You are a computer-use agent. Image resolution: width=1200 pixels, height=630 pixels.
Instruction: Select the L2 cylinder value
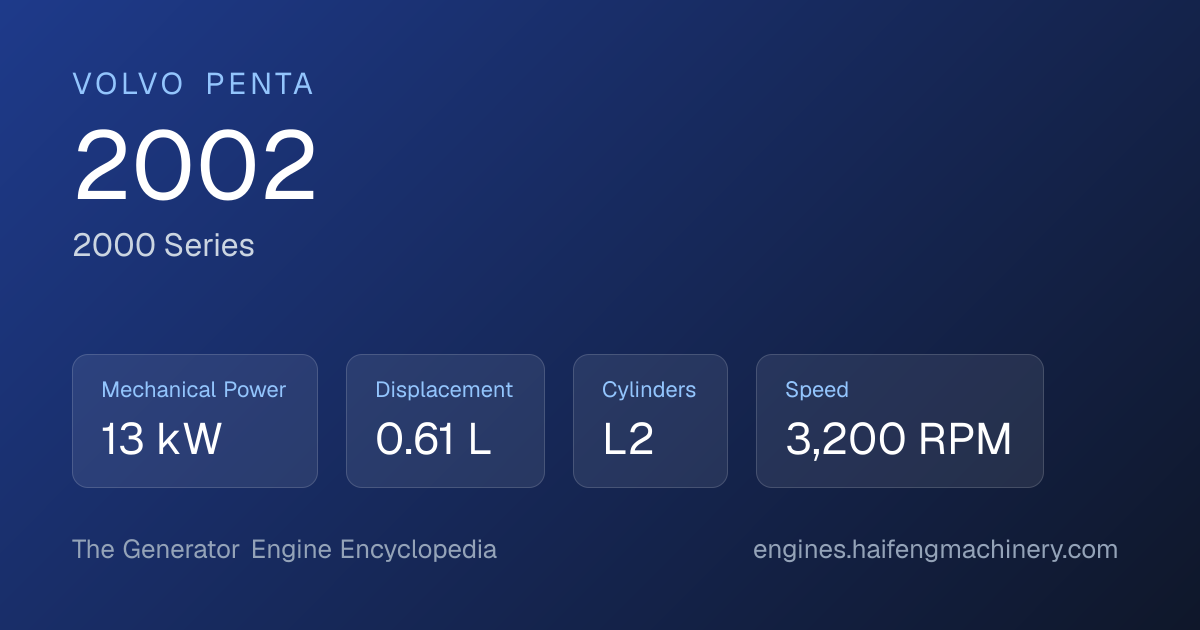click(628, 440)
